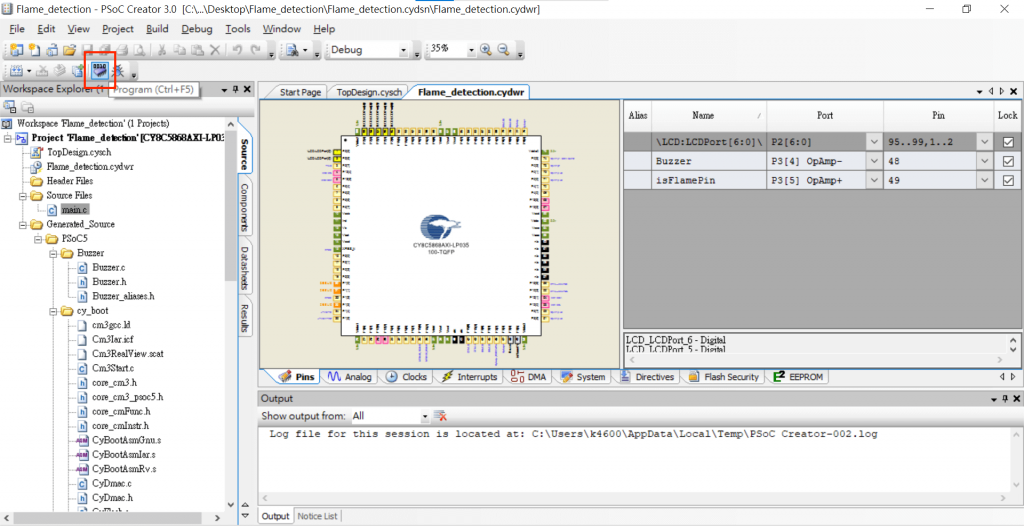Pin the Workspace Explorer panel
The width and height of the screenshot is (1024, 526).
(235, 90)
